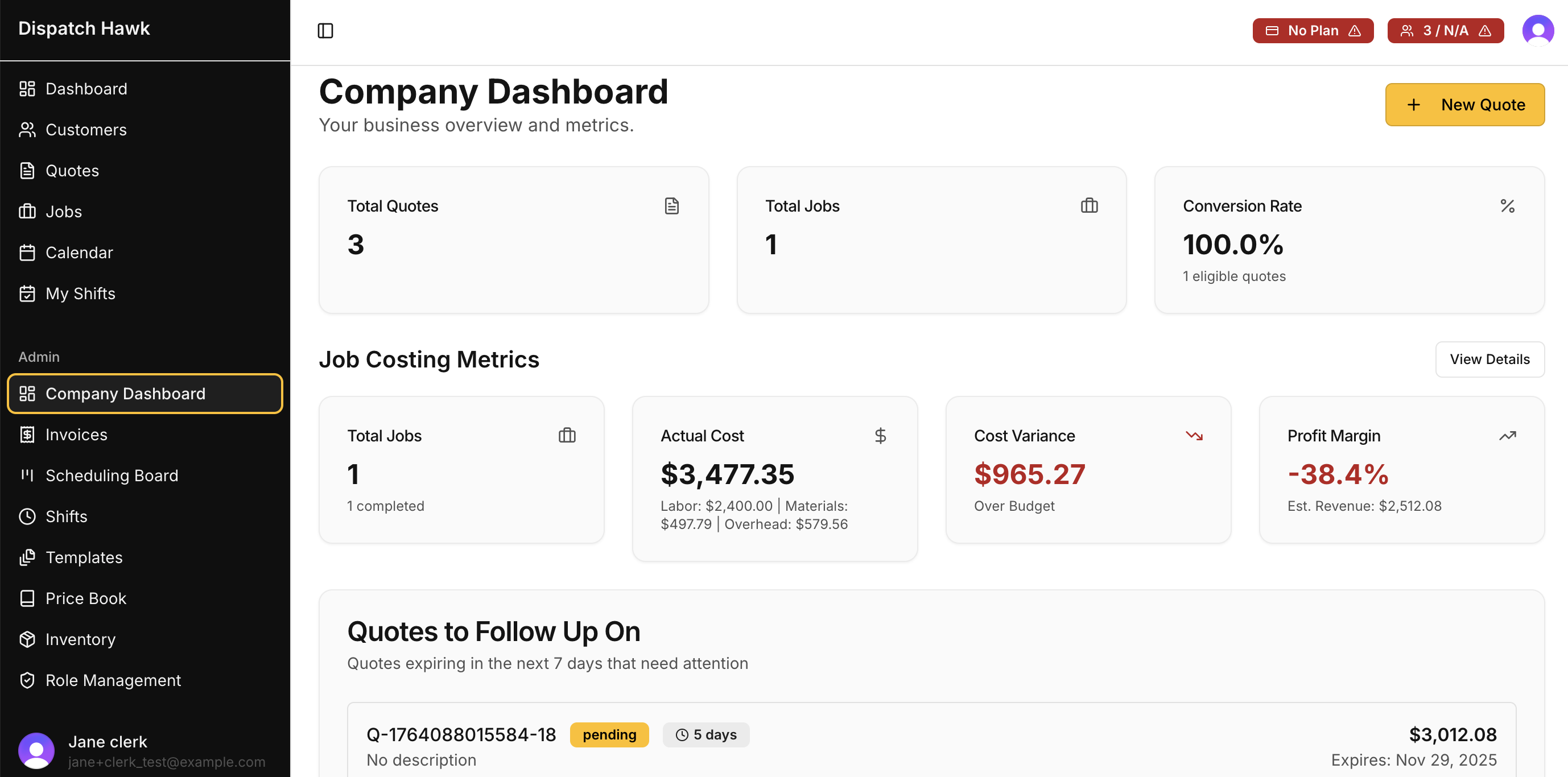Click the Inventory box icon
Screen dimensions: 1568x777
pyautogui.click(x=27, y=639)
